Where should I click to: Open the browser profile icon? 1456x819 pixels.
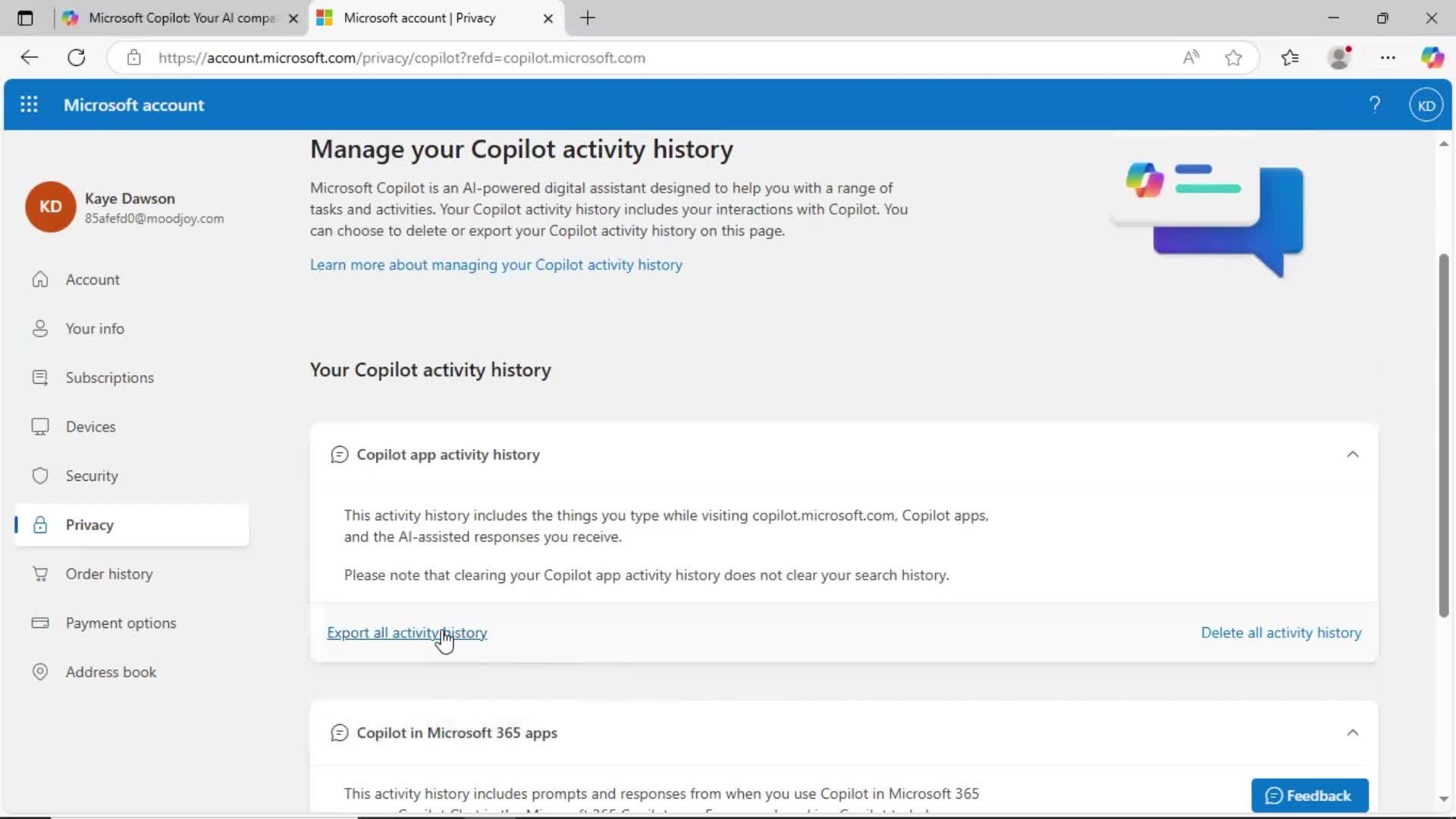(1339, 58)
